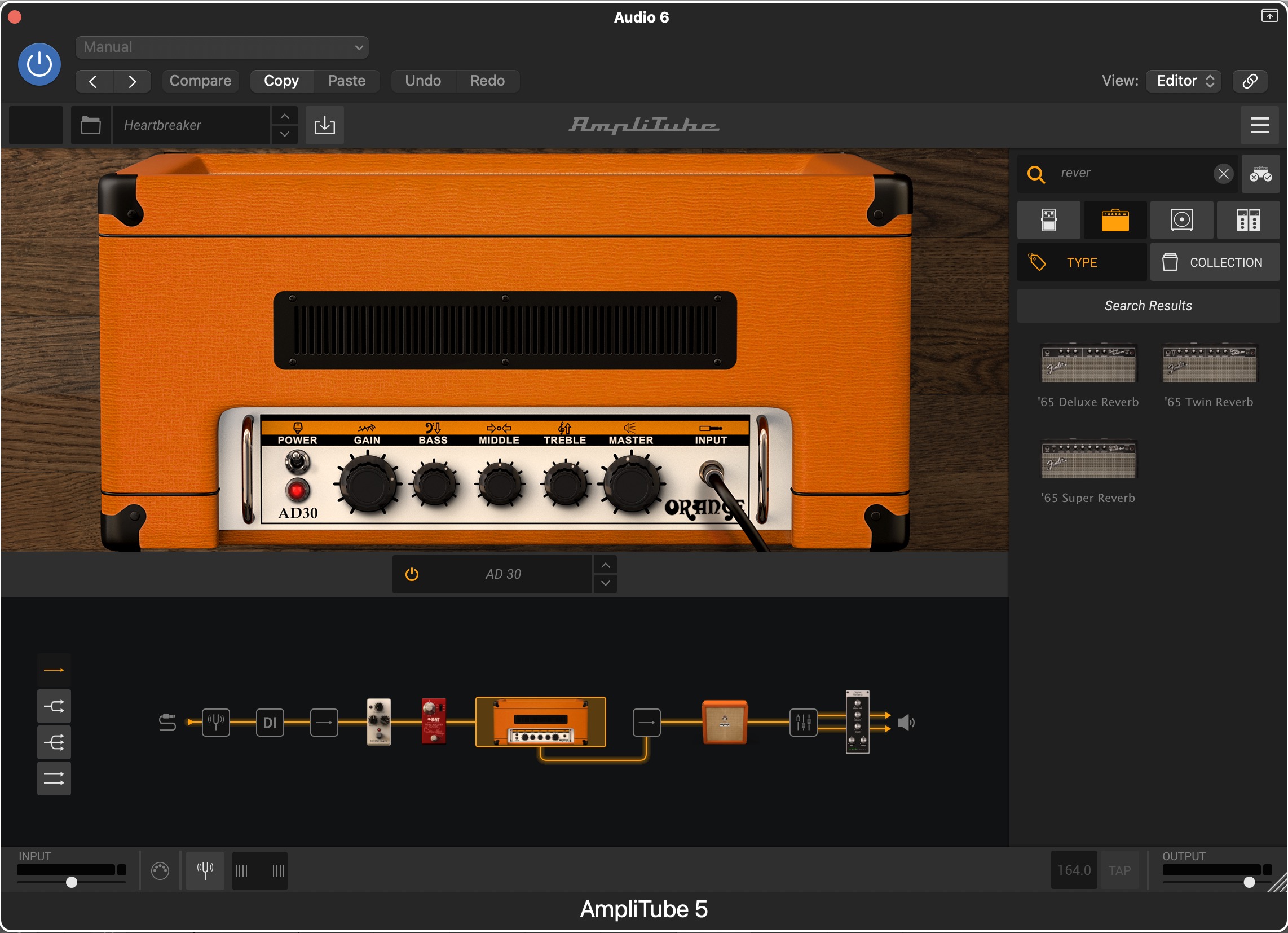The image size is (1288, 933).
Task: Select the Stomp pedals category tab
Action: point(1049,220)
